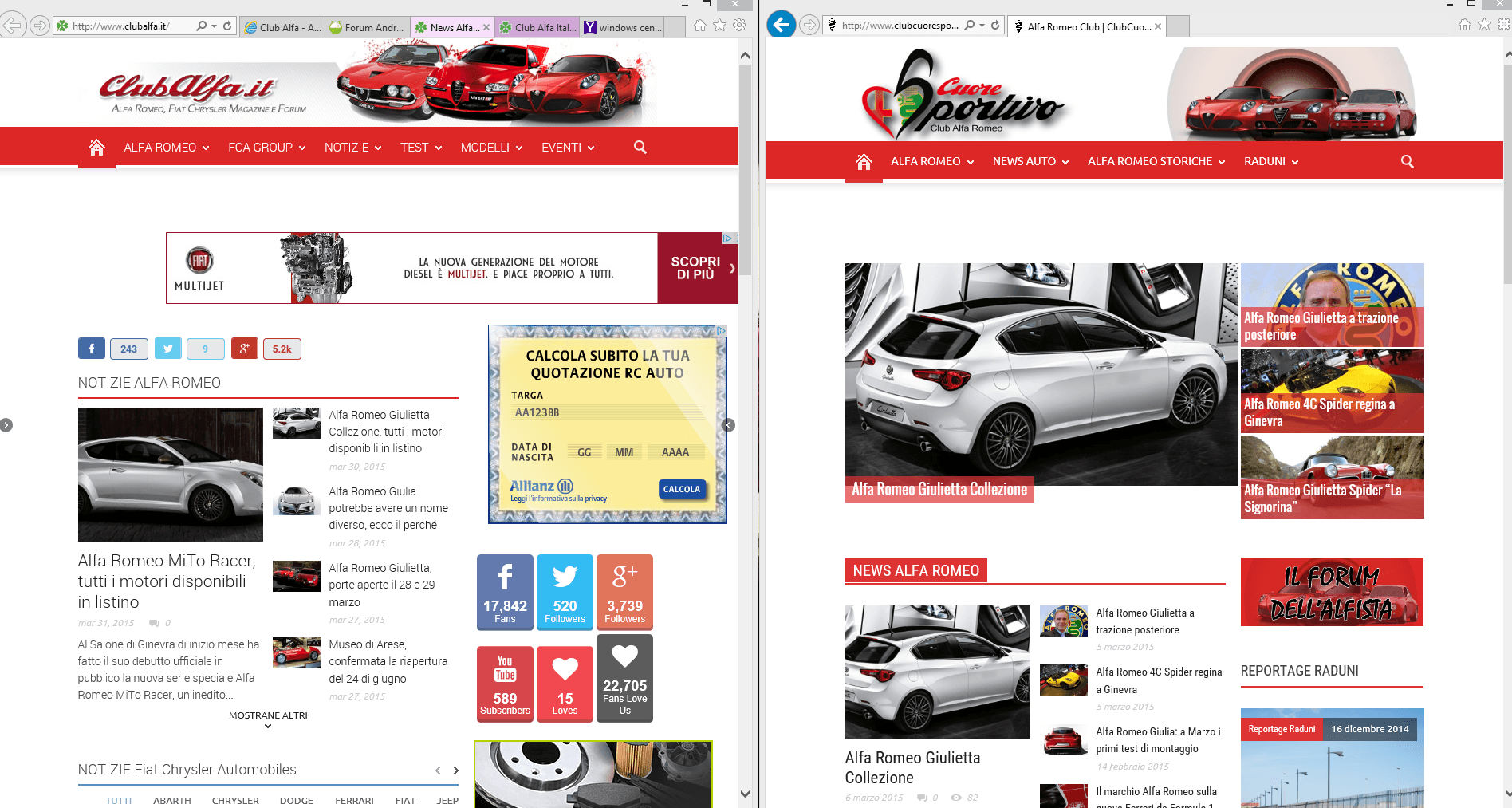Expand NOTIZIE menu
Viewport: 1512px width, 808px height.
click(353, 148)
